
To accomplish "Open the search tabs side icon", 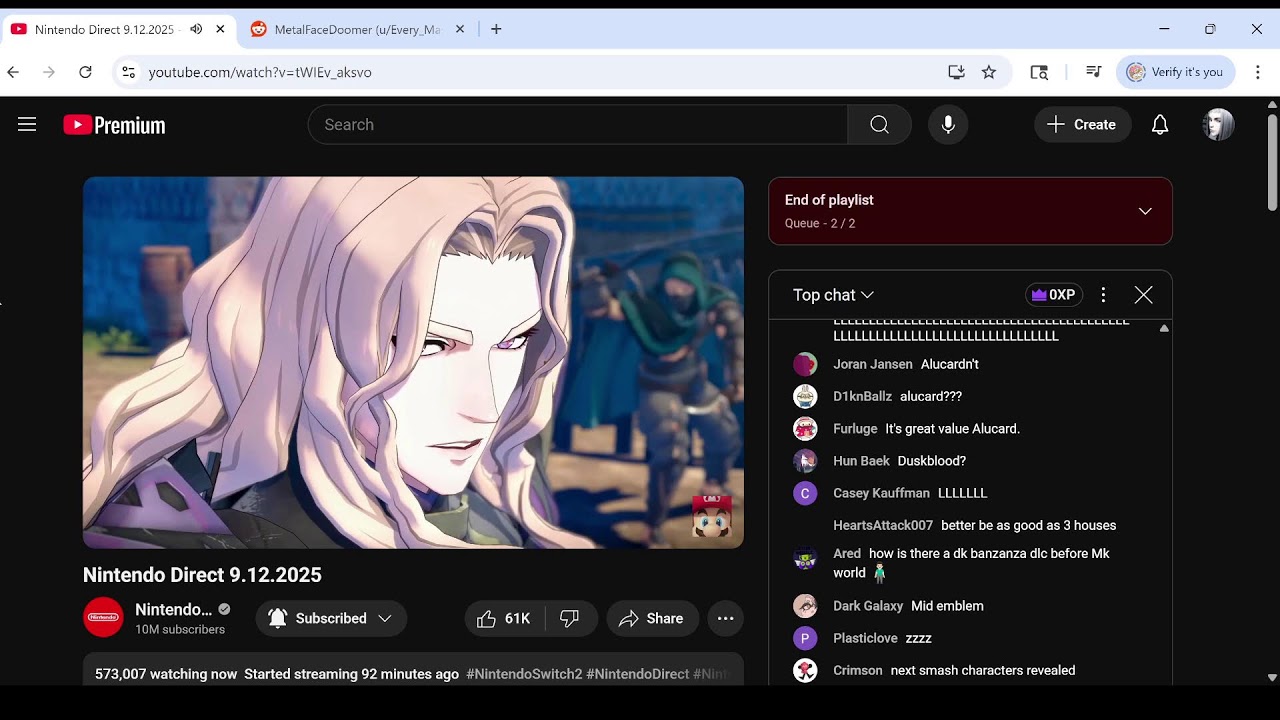I will pos(1039,72).
